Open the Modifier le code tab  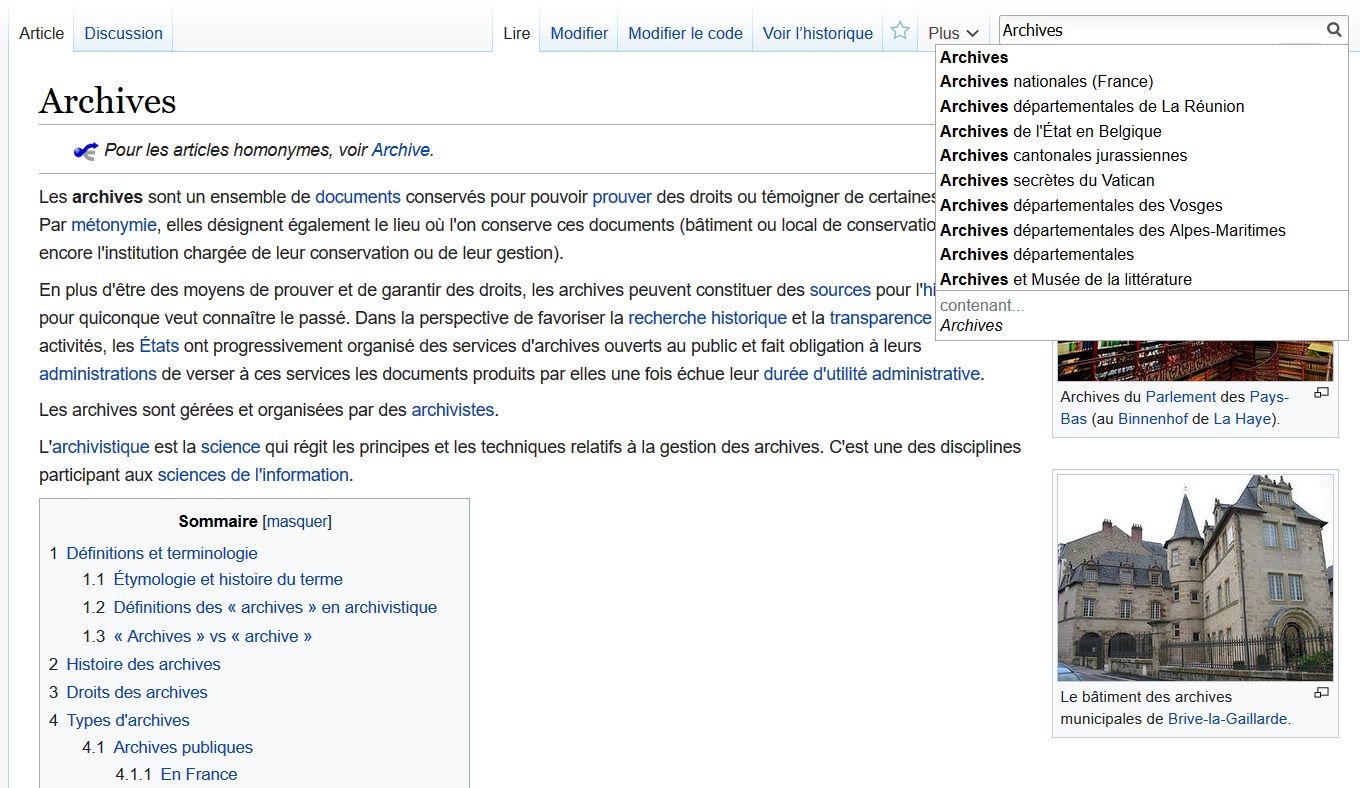pyautogui.click(x=685, y=33)
